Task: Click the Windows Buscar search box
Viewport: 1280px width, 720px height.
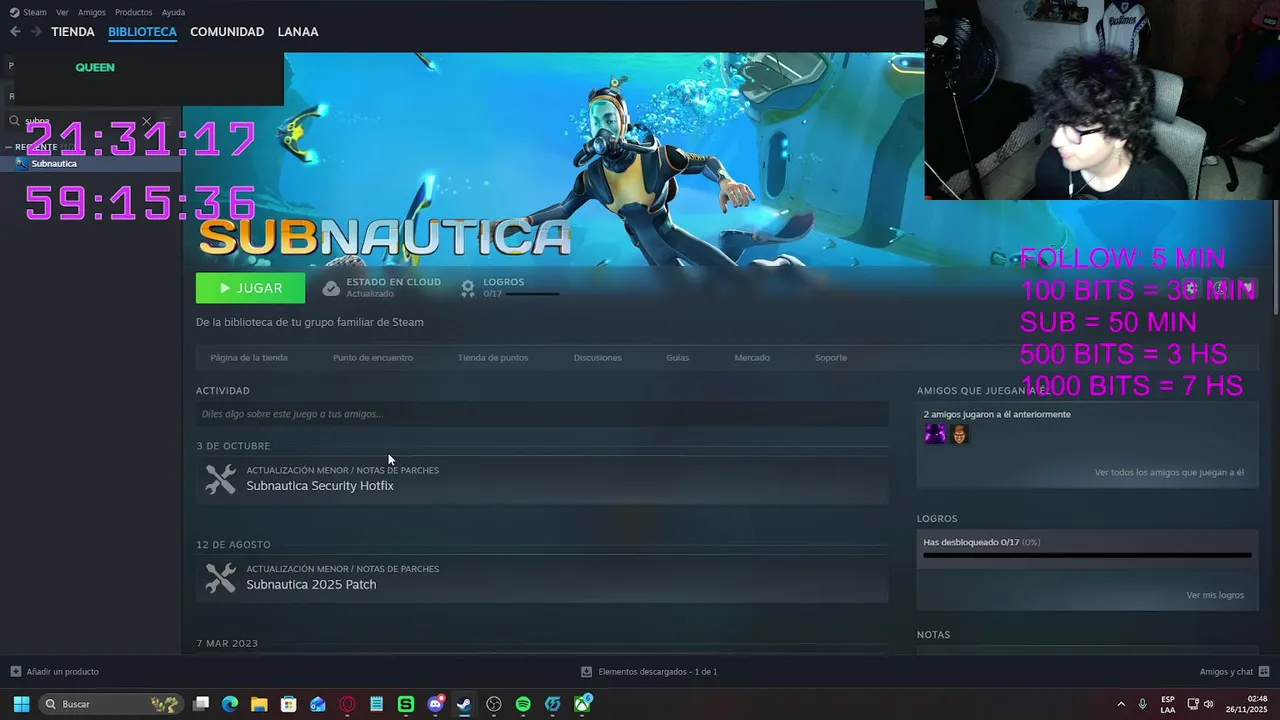Action: coord(110,704)
